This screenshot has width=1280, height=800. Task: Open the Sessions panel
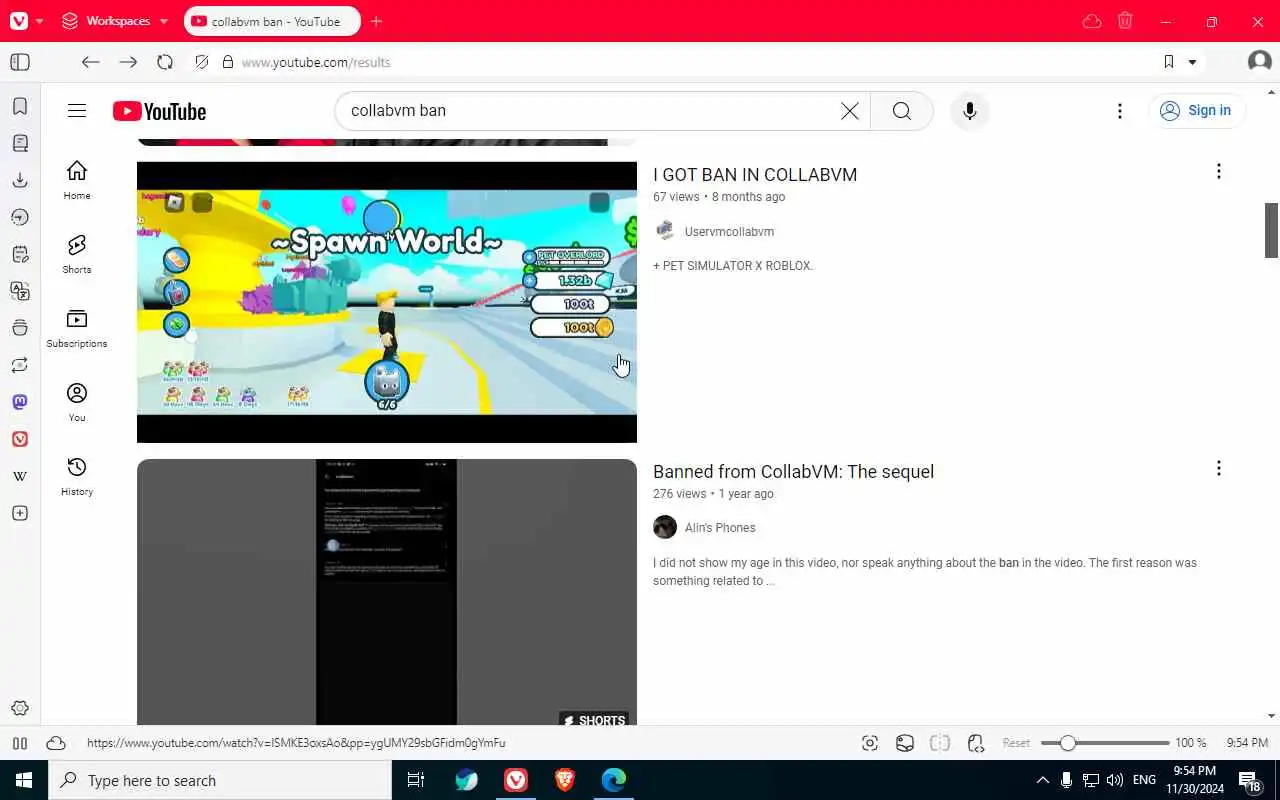tap(20, 365)
